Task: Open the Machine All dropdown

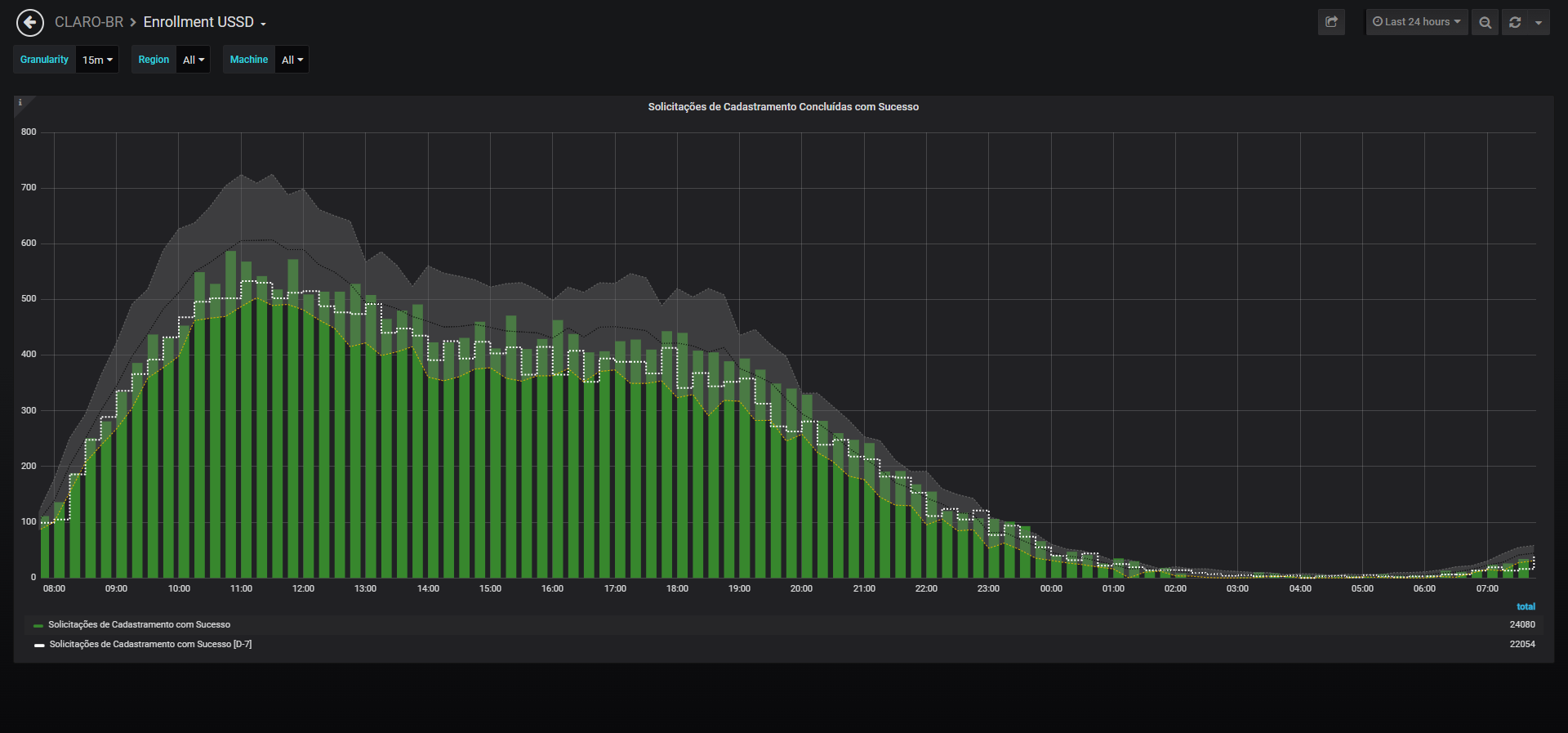Action: (x=292, y=60)
